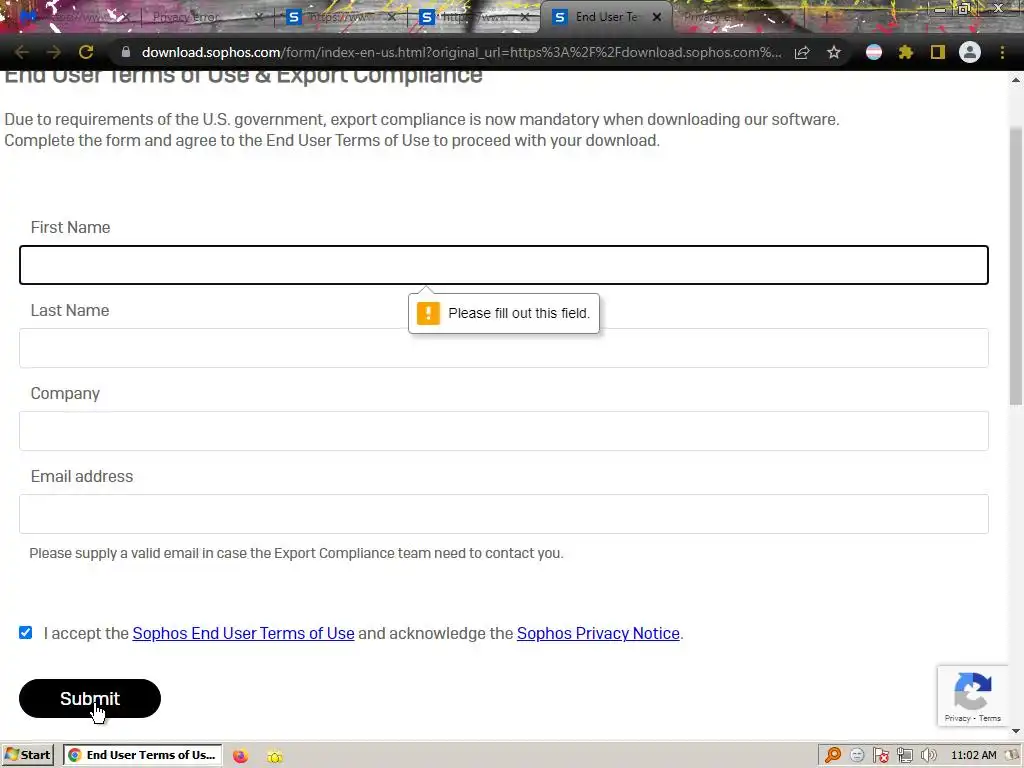This screenshot has width=1024, height=768.
Task: Submit the export compliance form
Action: [89, 698]
